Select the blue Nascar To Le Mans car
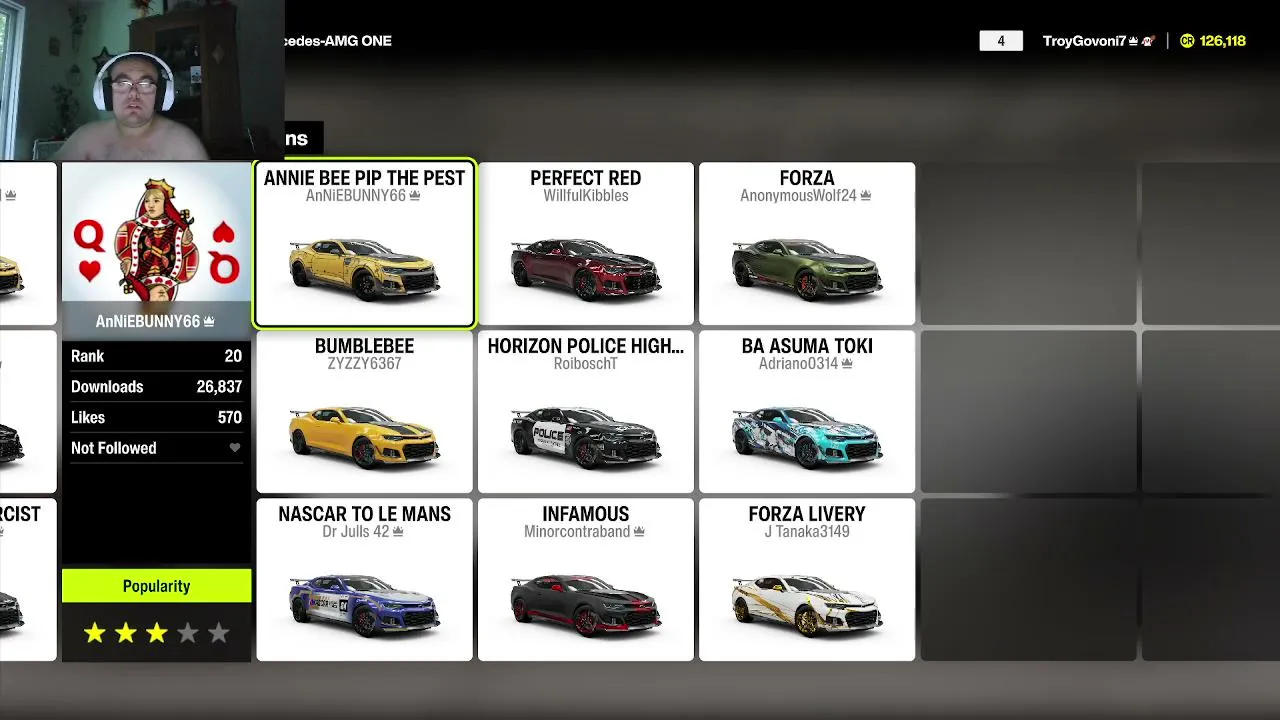The height and width of the screenshot is (720, 1280). 364,605
